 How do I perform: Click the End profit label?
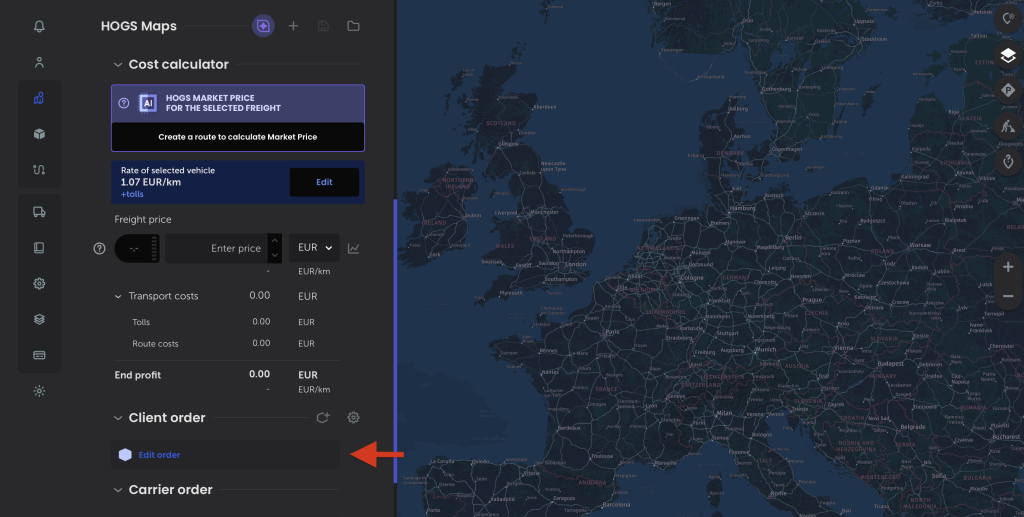click(x=138, y=375)
